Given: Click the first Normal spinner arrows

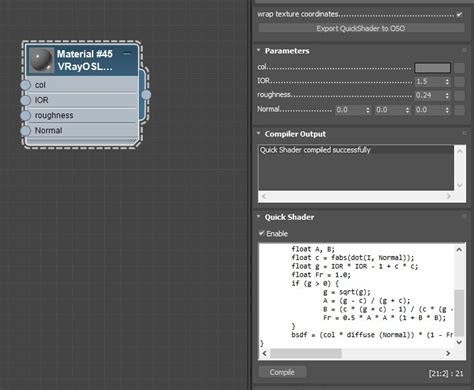Looking at the screenshot, I should (x=368, y=110).
